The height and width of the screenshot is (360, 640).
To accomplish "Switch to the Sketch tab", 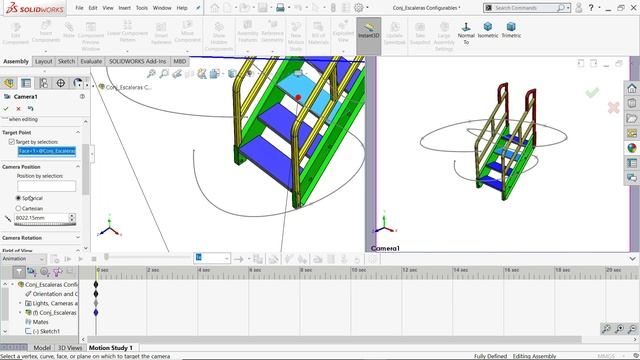I will tap(67, 61).
